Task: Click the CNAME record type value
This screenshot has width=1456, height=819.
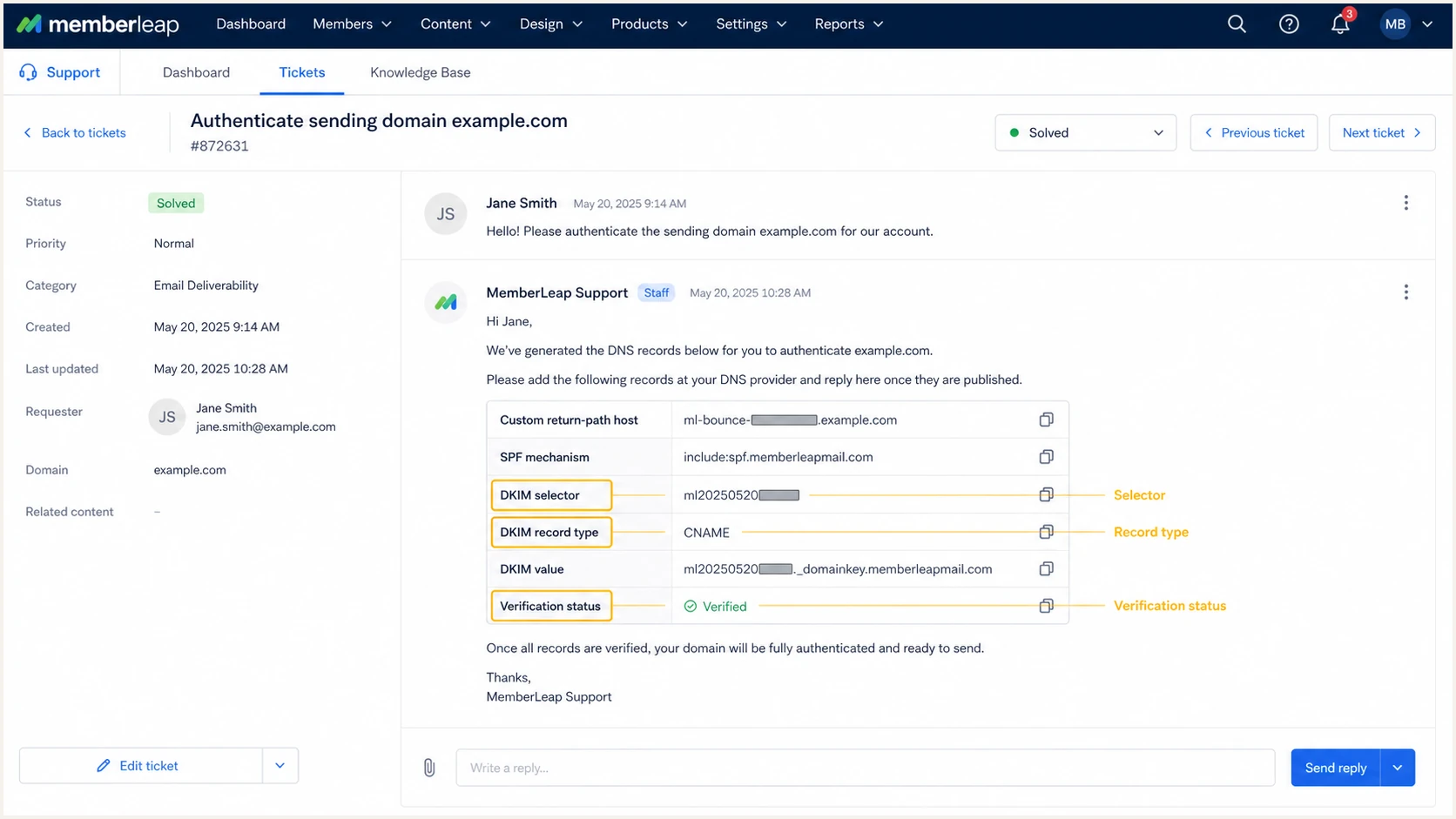Action: click(x=706, y=532)
